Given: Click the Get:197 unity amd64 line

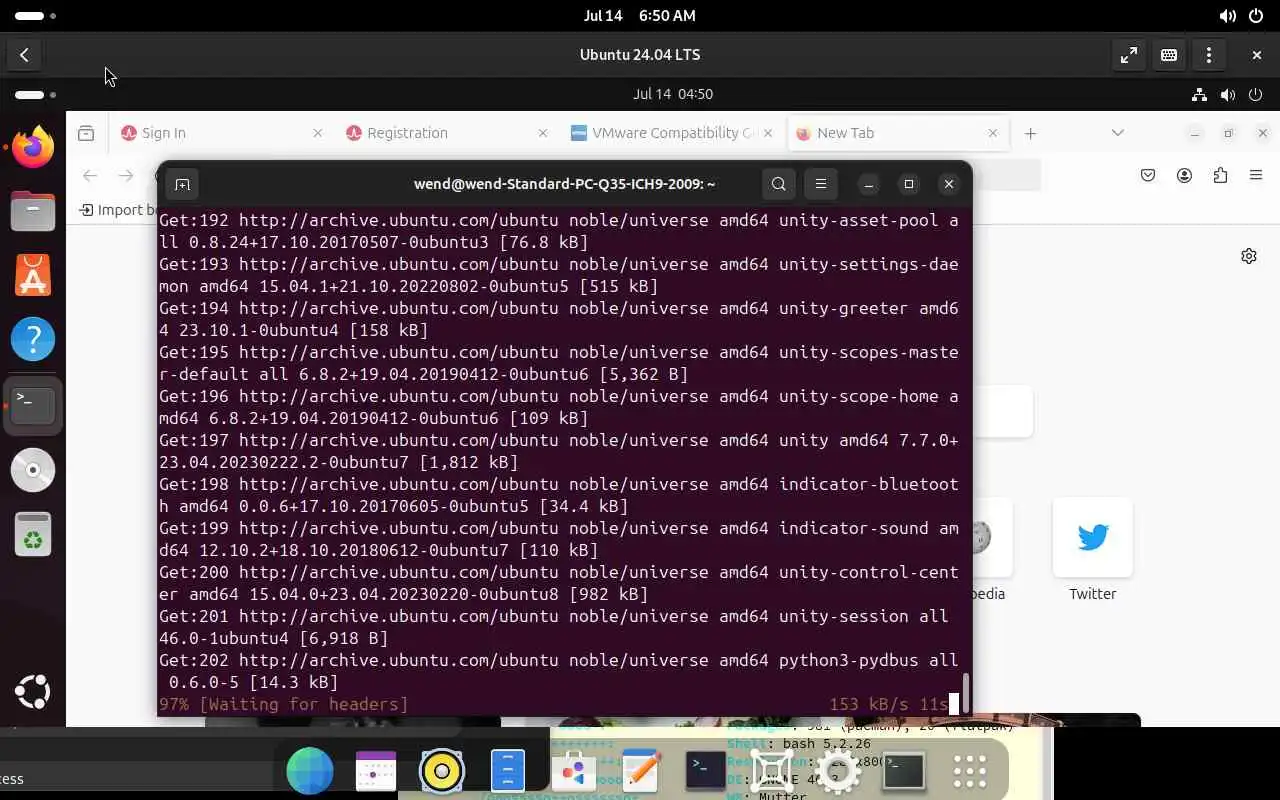Looking at the screenshot, I should pyautogui.click(x=559, y=451).
